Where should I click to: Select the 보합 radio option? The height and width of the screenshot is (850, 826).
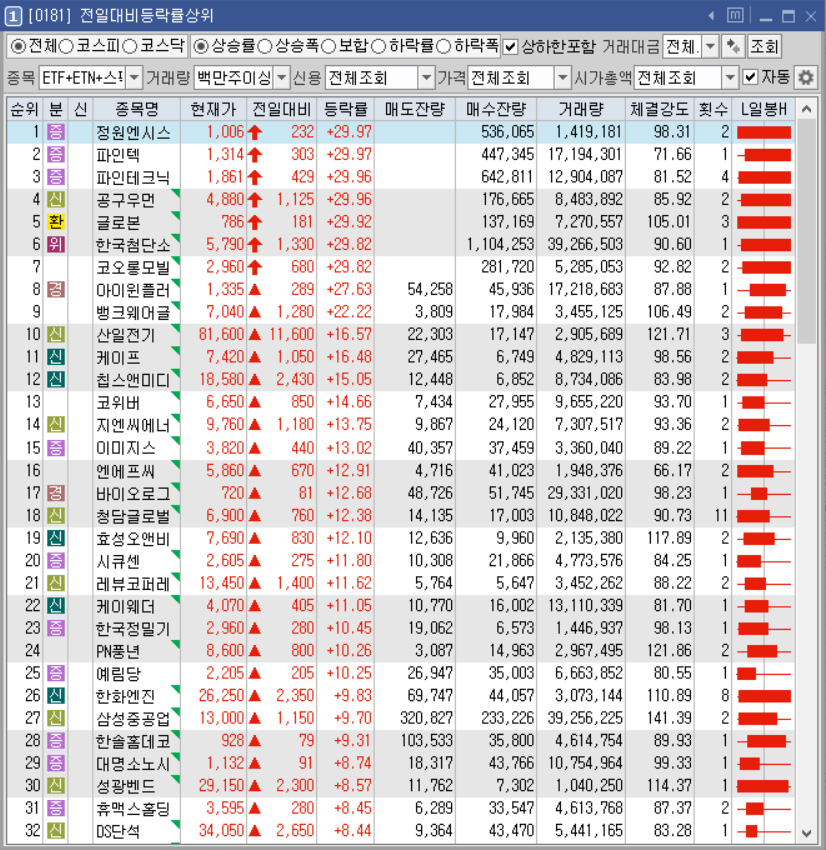[328, 47]
